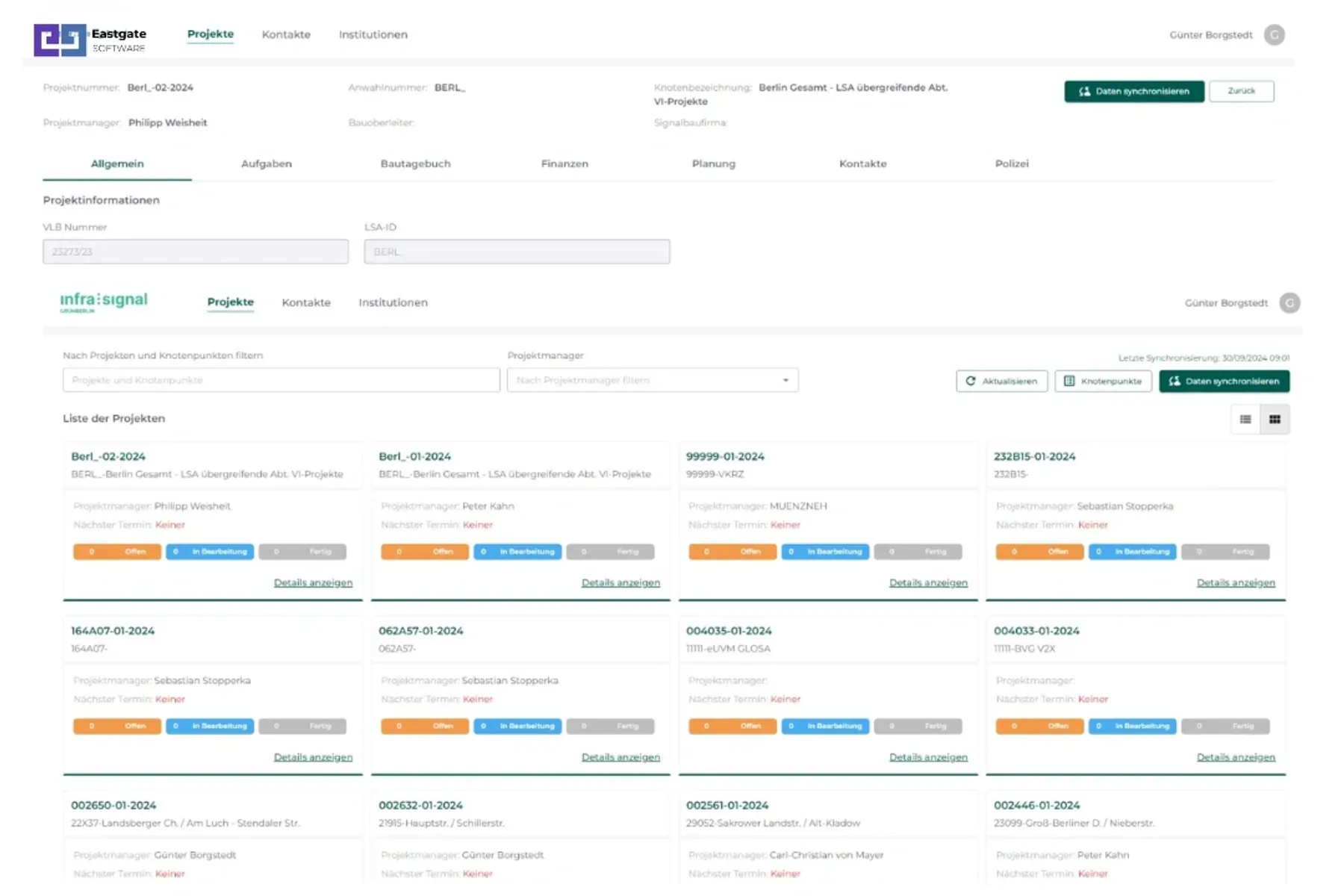
Task: Click the Infra:Signal logo
Action: point(104,302)
